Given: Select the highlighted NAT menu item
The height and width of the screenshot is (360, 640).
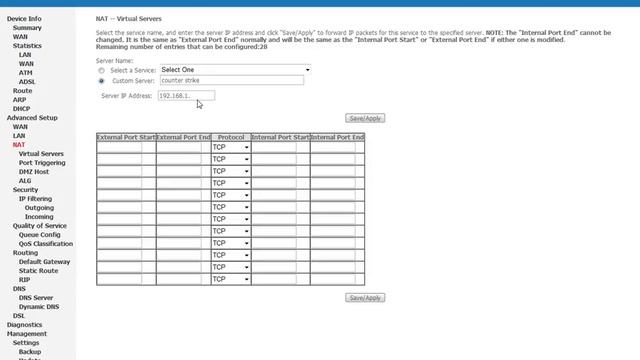Looking at the screenshot, I should pos(19,144).
